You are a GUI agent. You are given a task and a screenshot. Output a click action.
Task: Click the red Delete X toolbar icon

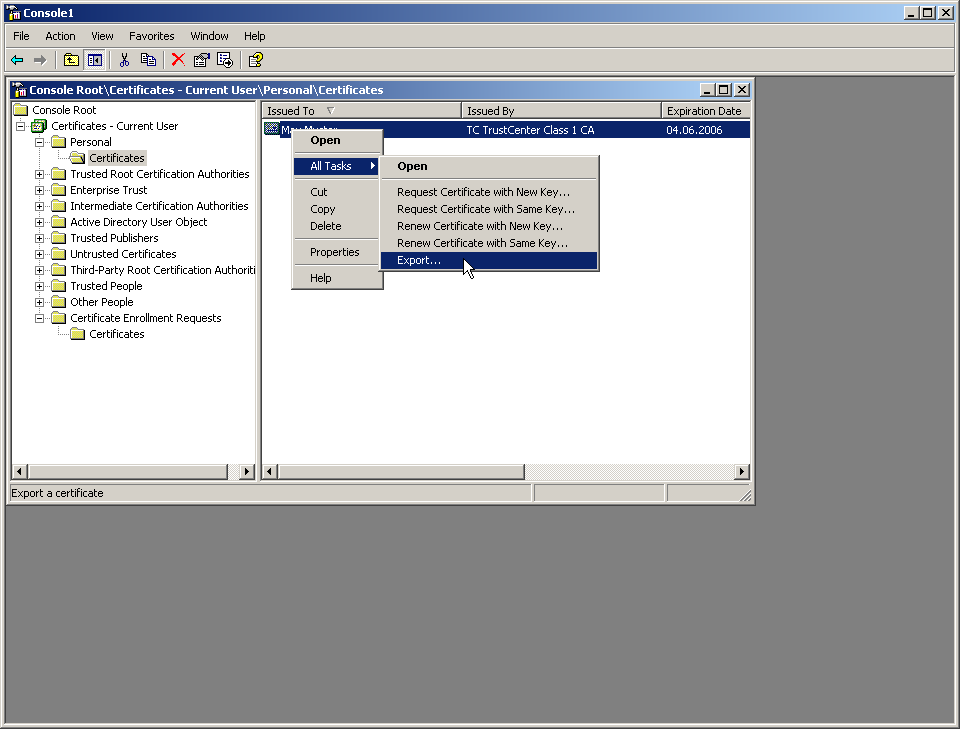click(178, 60)
